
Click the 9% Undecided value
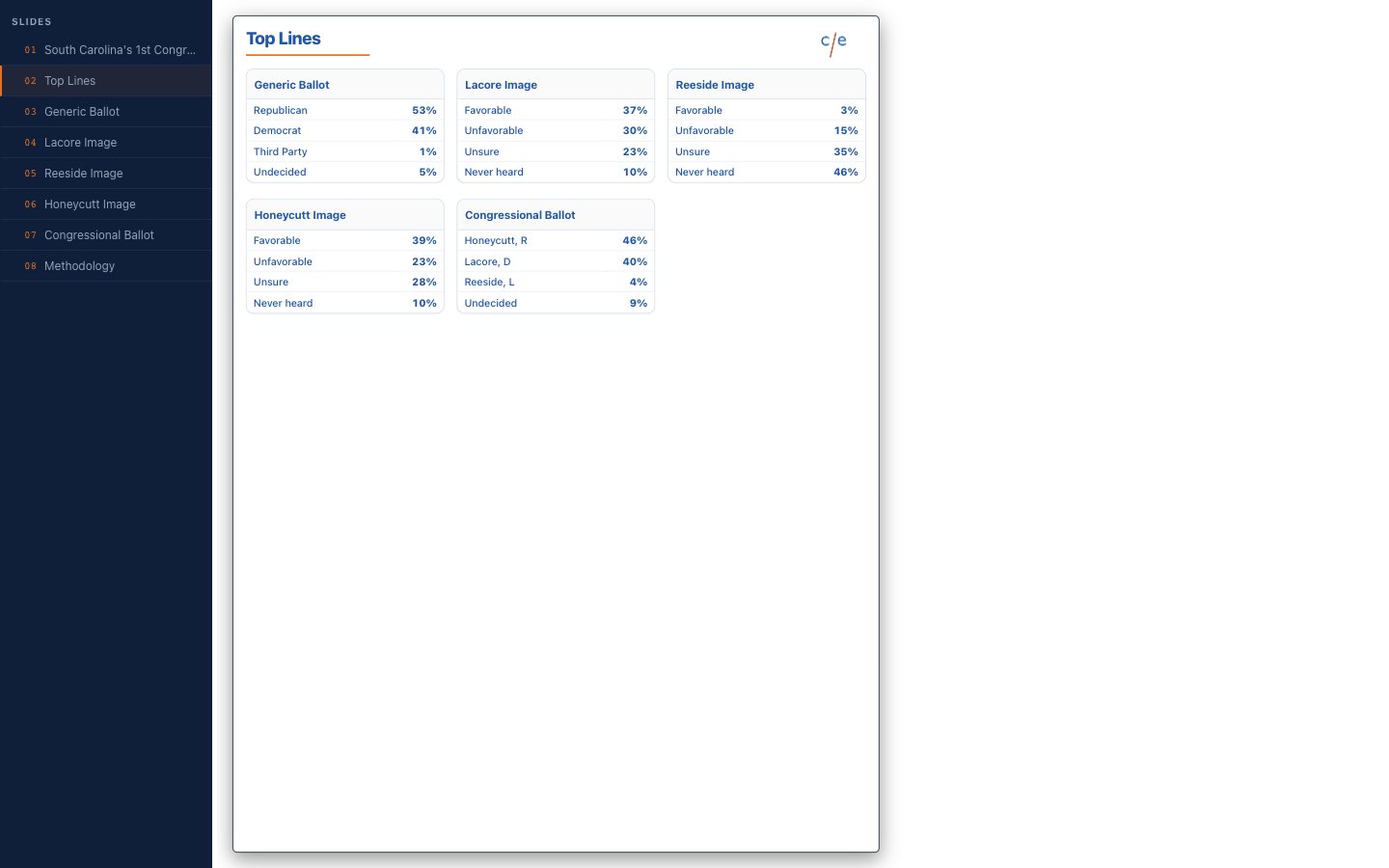coord(639,303)
